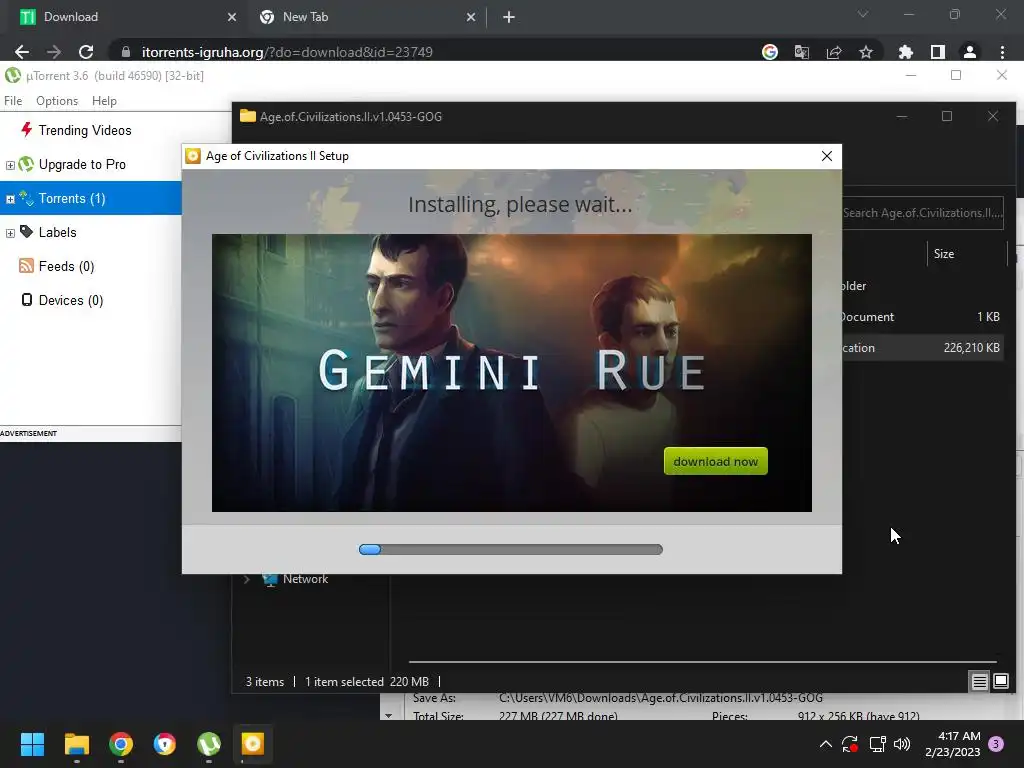Open Chrome extensions puzzle icon
Screen dimensions: 1024x768
click(905, 52)
